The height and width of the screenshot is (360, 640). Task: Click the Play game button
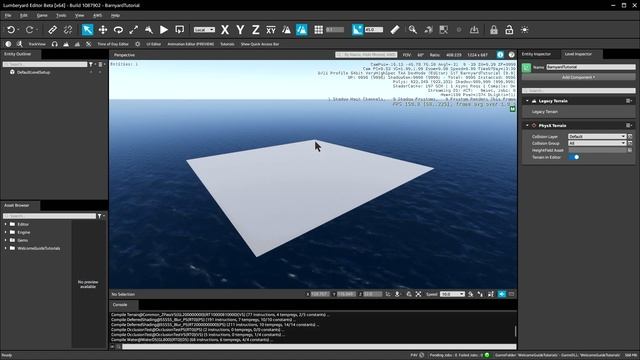(164, 30)
